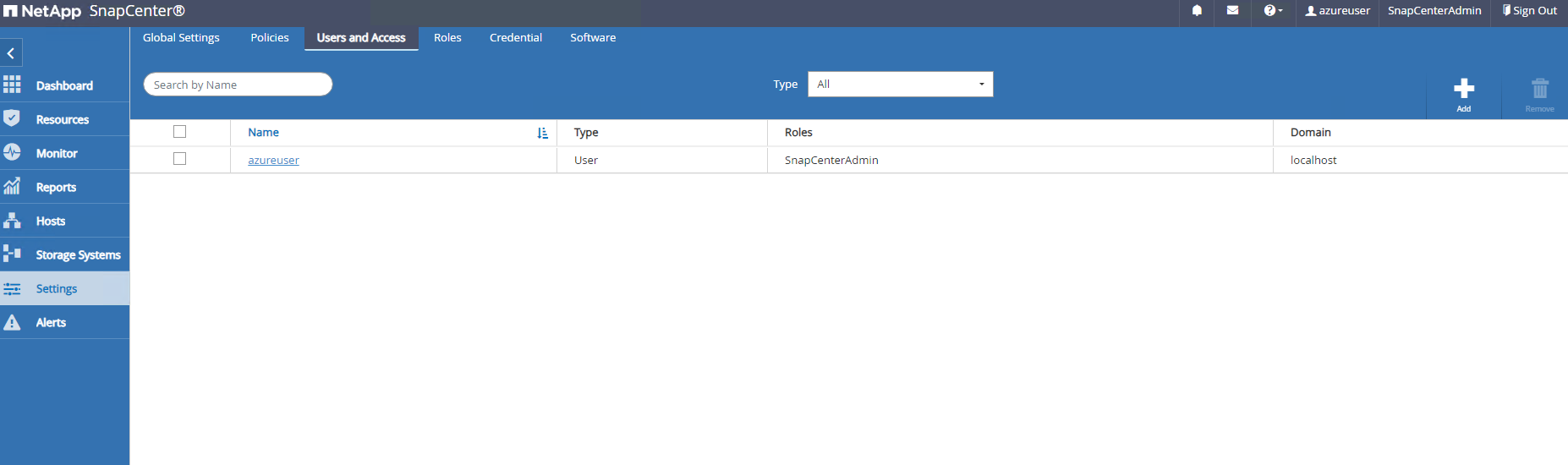Click the Name column header
The height and width of the screenshot is (465, 1568).
click(x=263, y=133)
